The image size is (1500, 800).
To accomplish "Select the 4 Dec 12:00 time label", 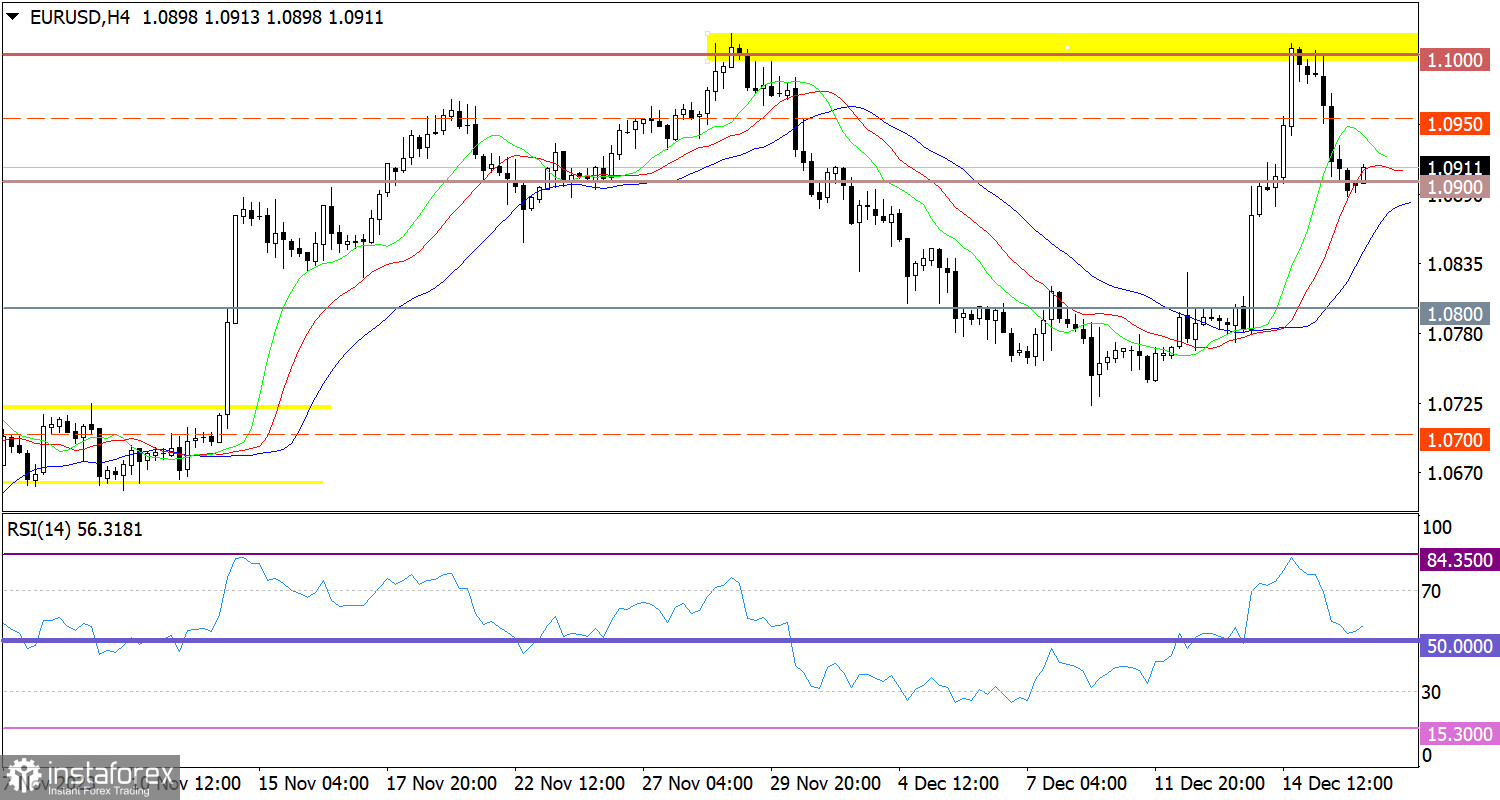I will [950, 782].
